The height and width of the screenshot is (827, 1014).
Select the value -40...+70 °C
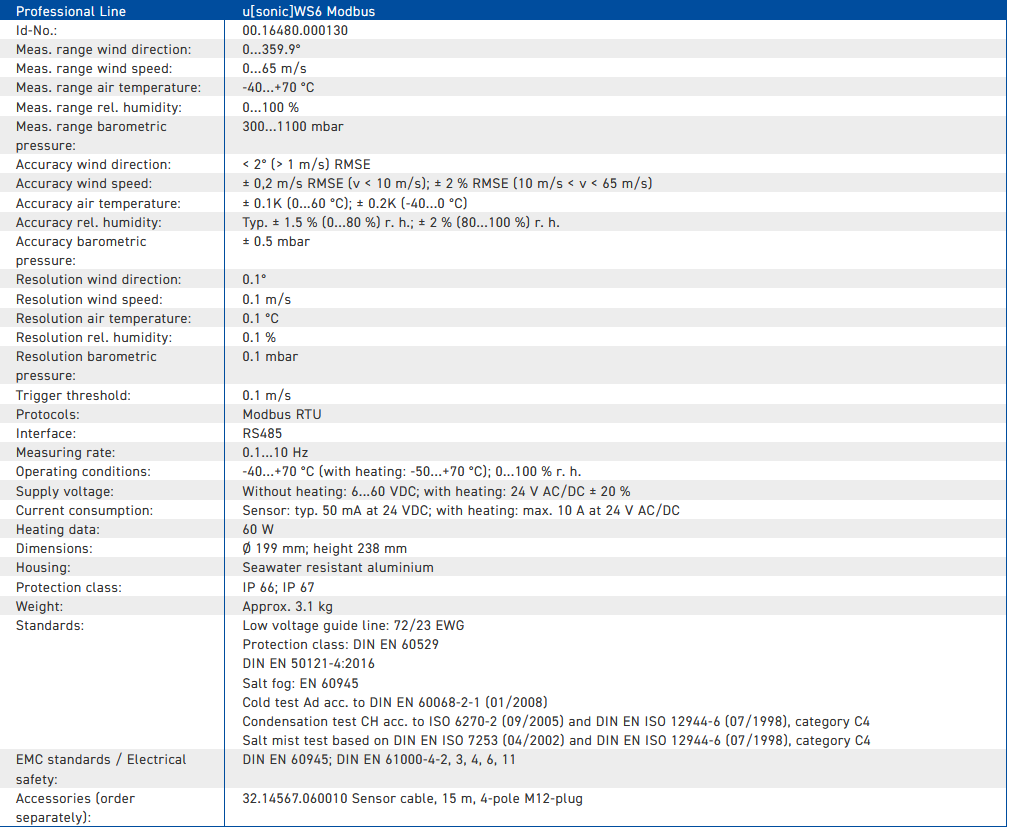tap(278, 87)
